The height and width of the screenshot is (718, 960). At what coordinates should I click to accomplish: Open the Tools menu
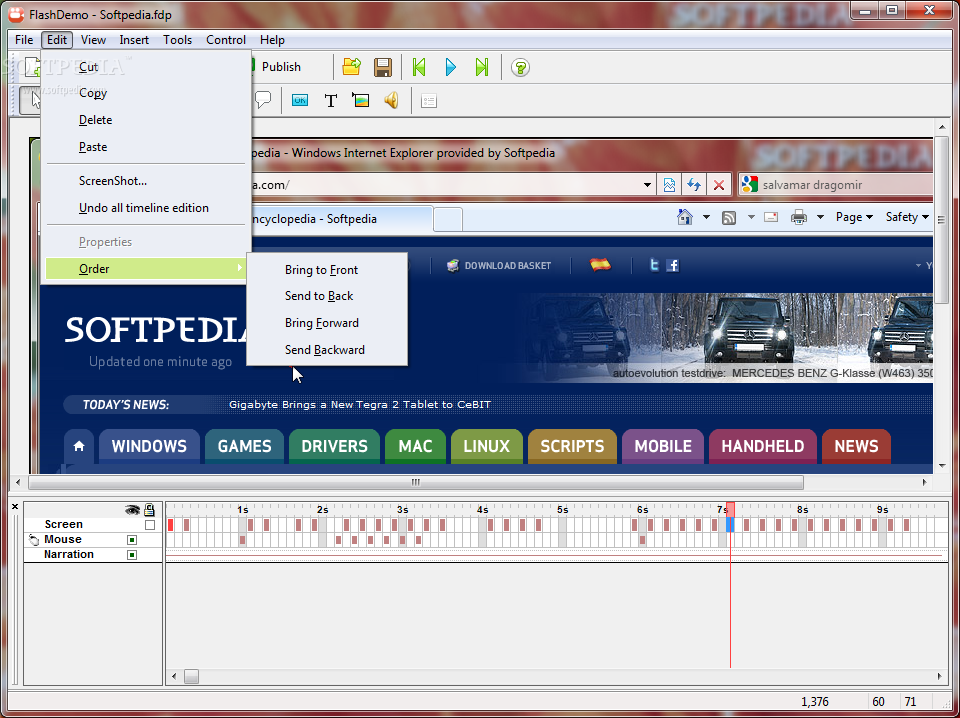(x=178, y=40)
